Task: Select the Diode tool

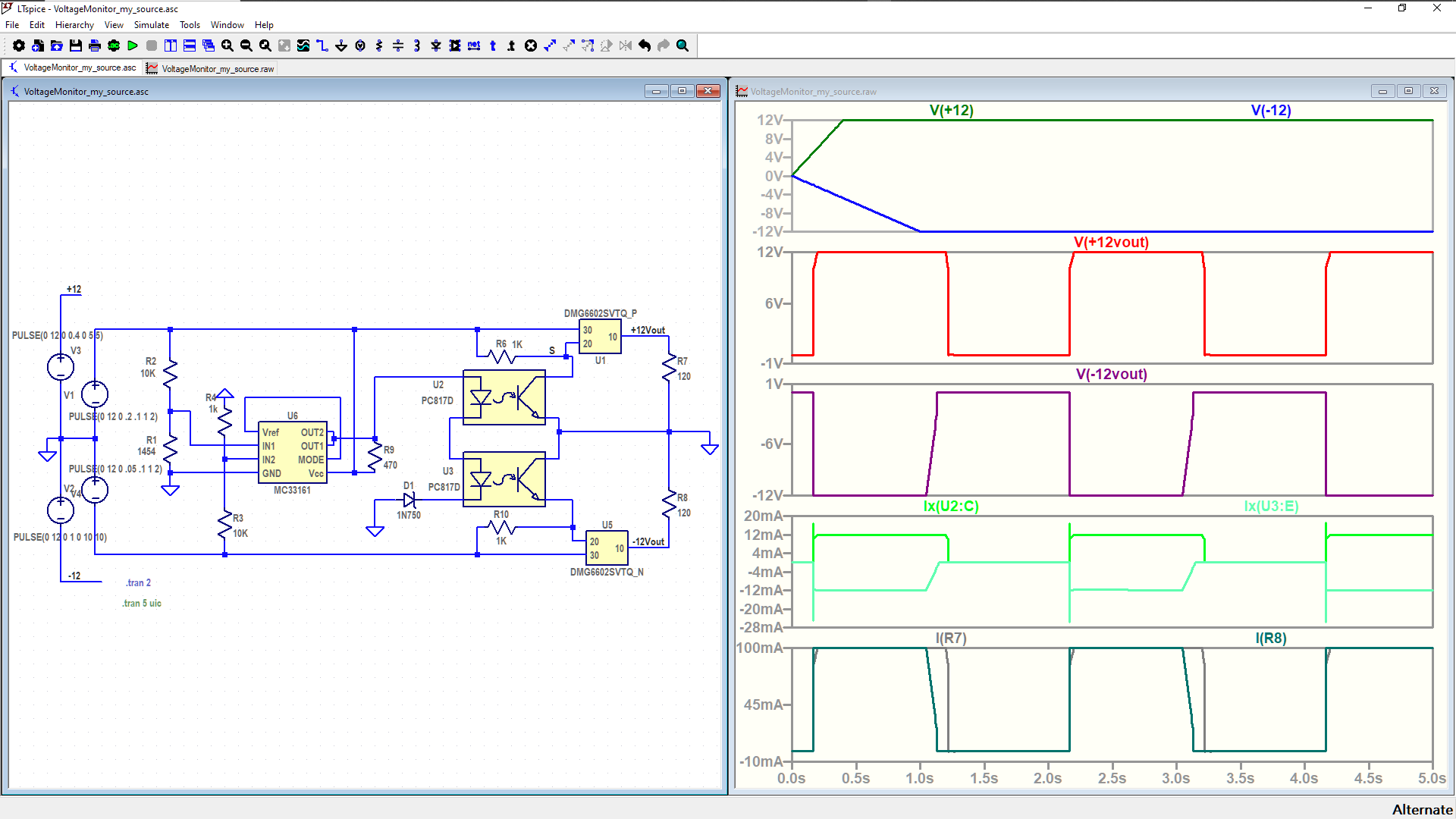Action: [436, 45]
